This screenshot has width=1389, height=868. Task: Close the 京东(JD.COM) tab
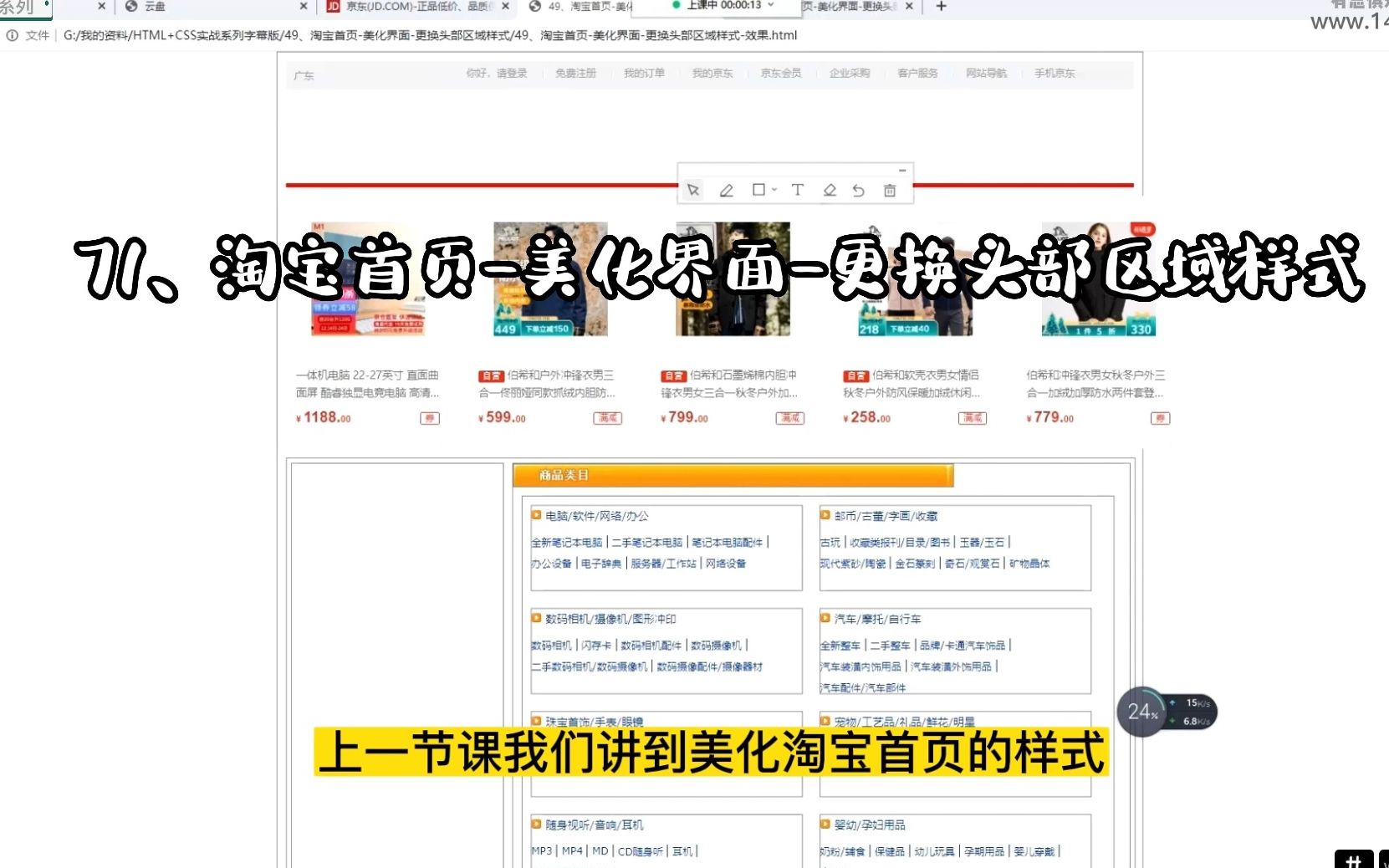506,6
